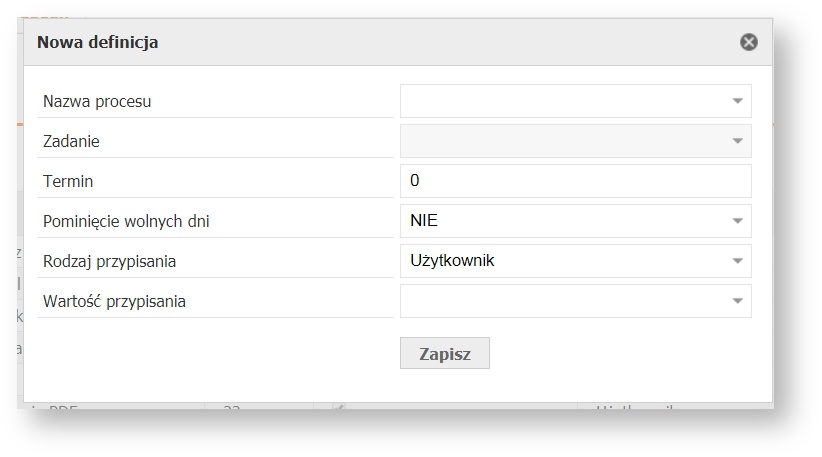The image size is (822, 457).
Task: Click the Nazwa procesu label
Action: (x=97, y=101)
